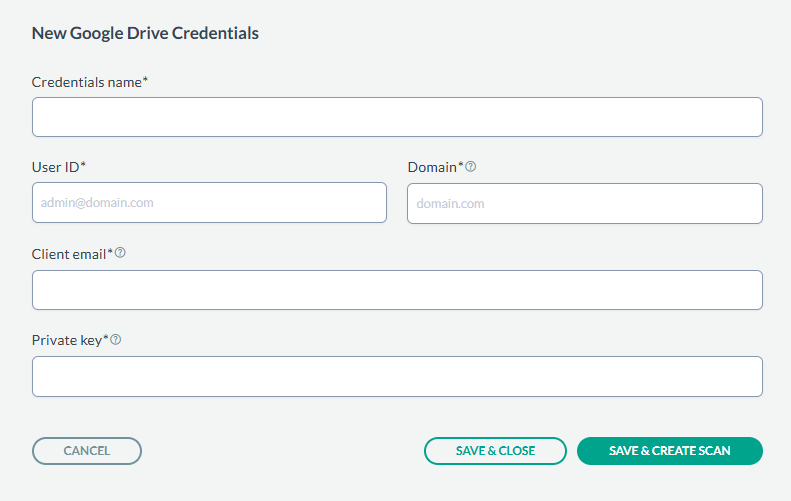Select the Domain input field
The image size is (791, 501).
point(585,203)
